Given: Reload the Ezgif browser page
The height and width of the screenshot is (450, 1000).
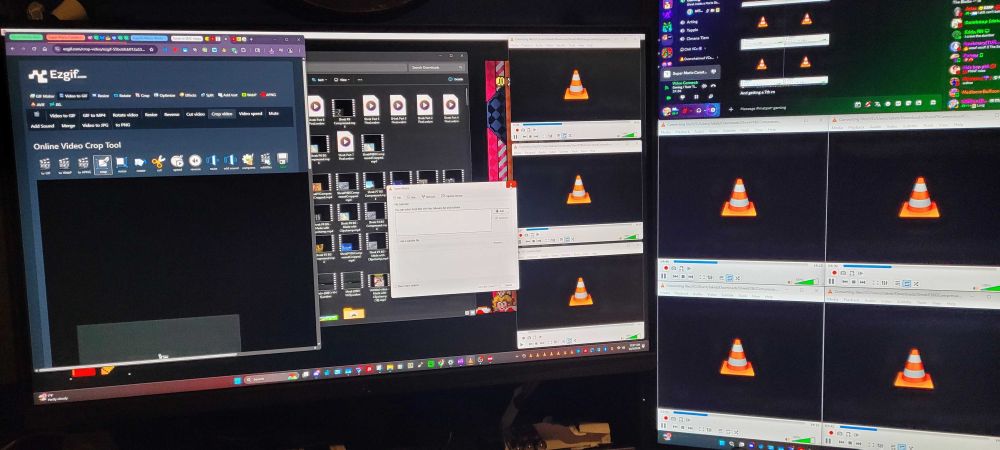Looking at the screenshot, I should click(34, 48).
